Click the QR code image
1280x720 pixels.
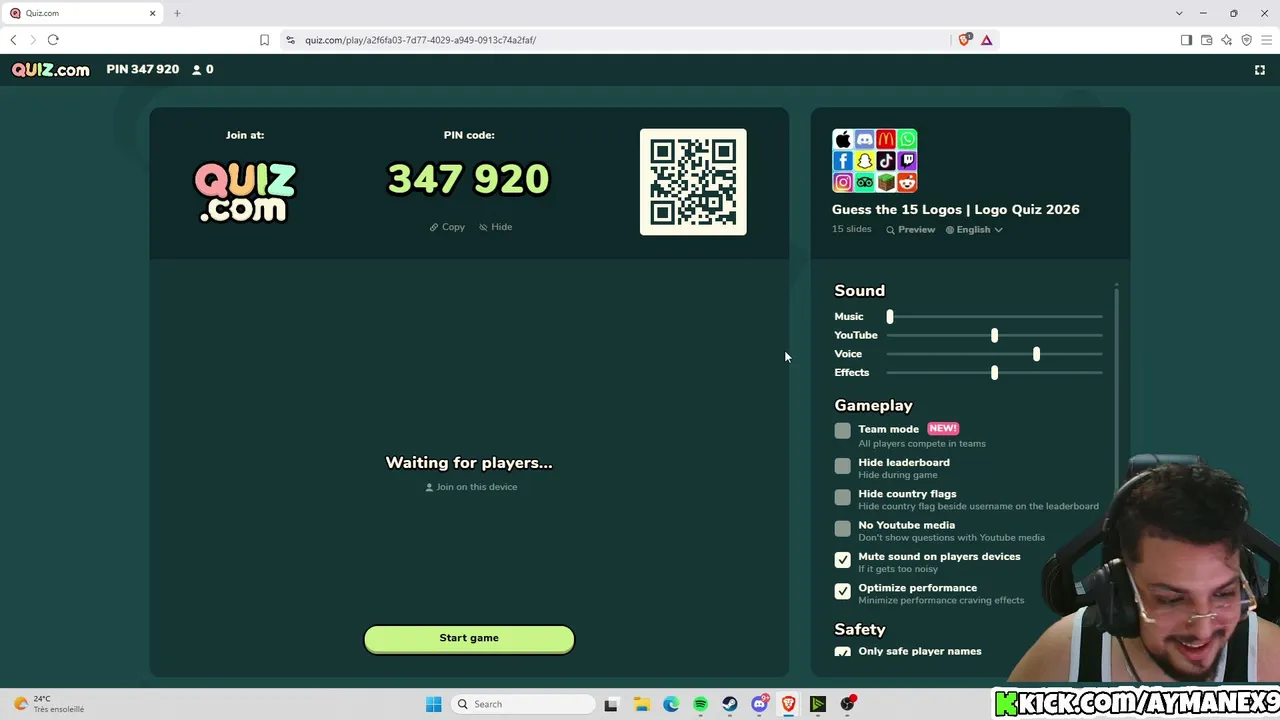[x=693, y=182]
